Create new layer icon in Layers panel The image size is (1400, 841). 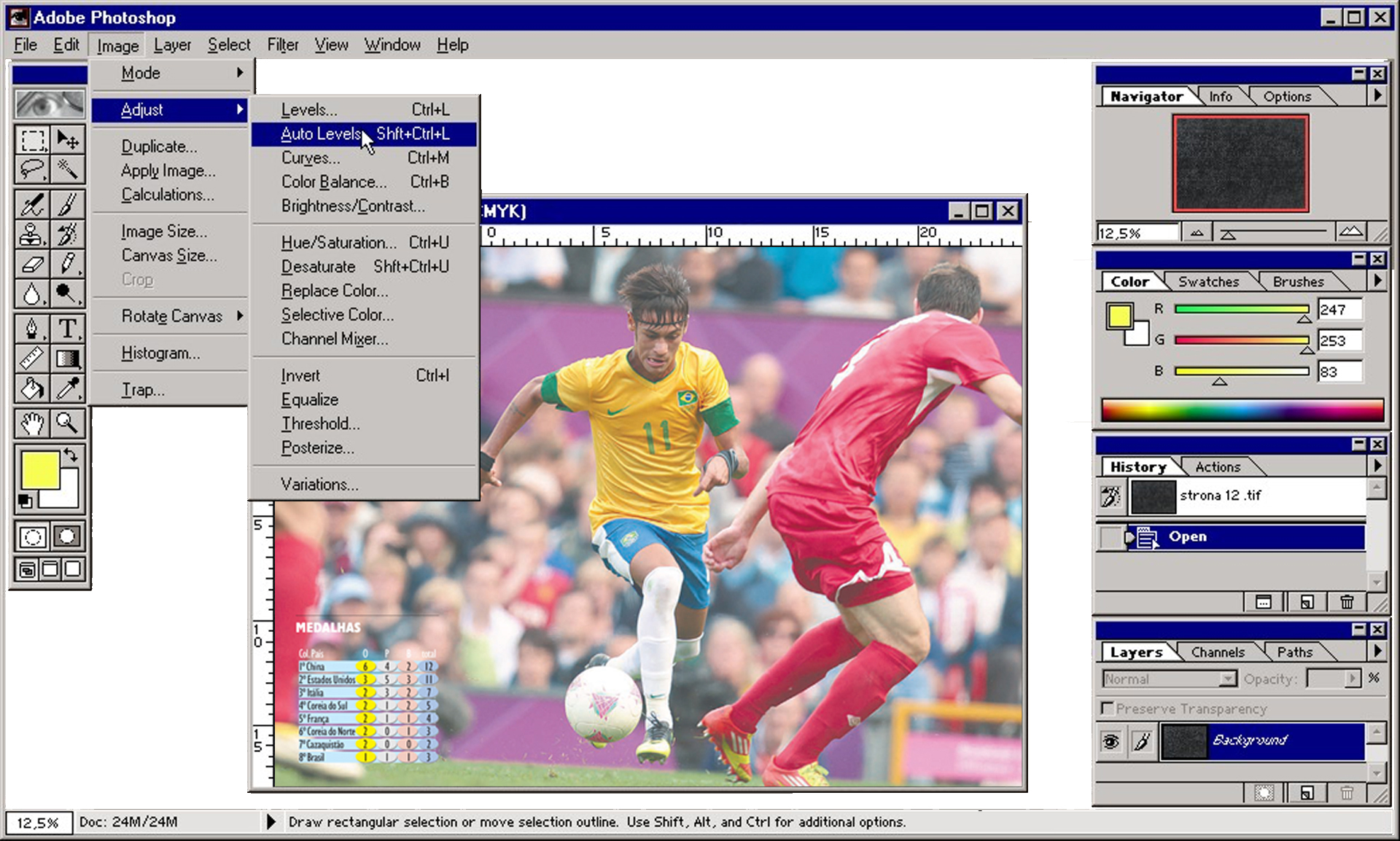click(1307, 792)
